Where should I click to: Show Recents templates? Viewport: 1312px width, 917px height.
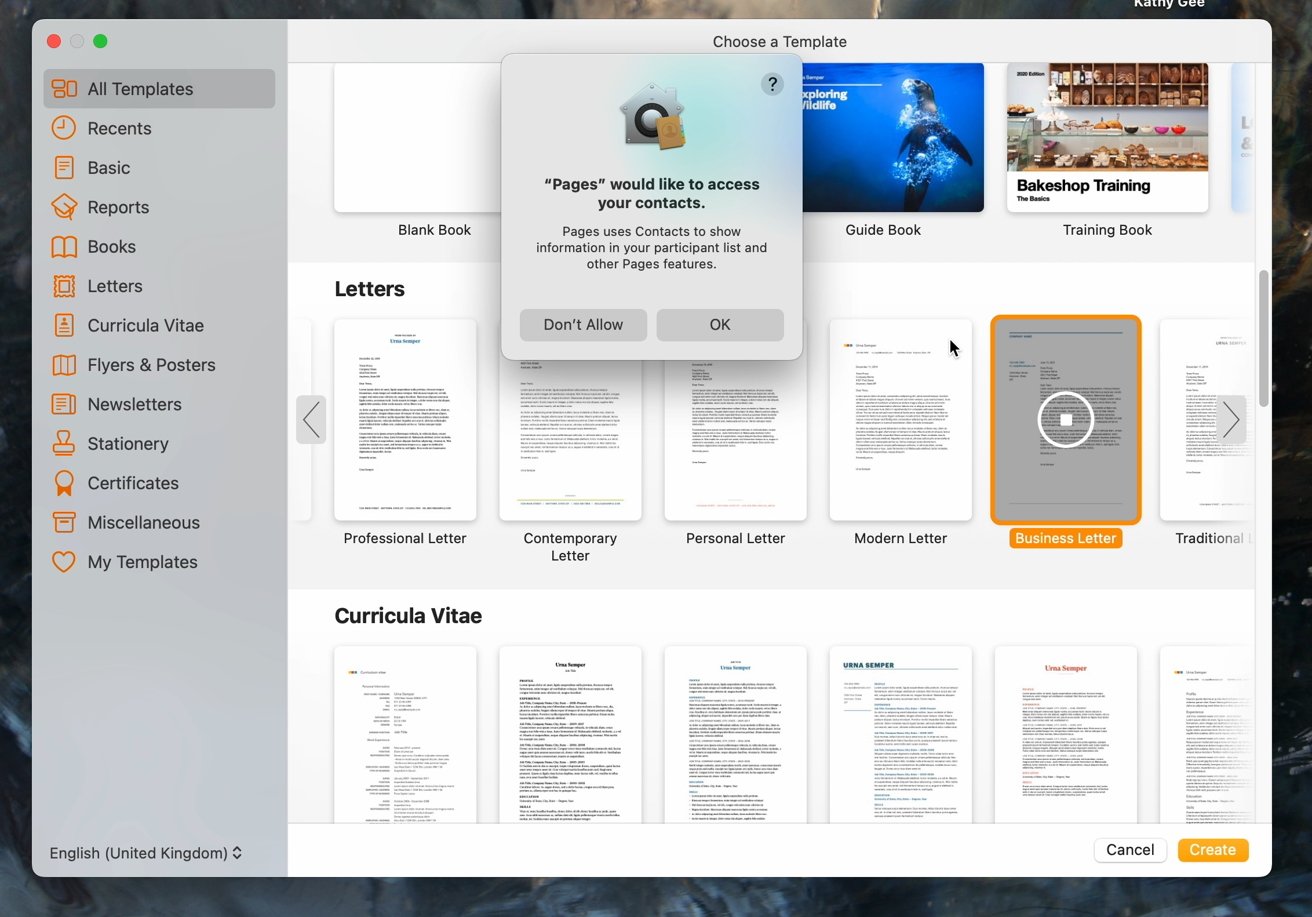pyautogui.click(x=119, y=128)
